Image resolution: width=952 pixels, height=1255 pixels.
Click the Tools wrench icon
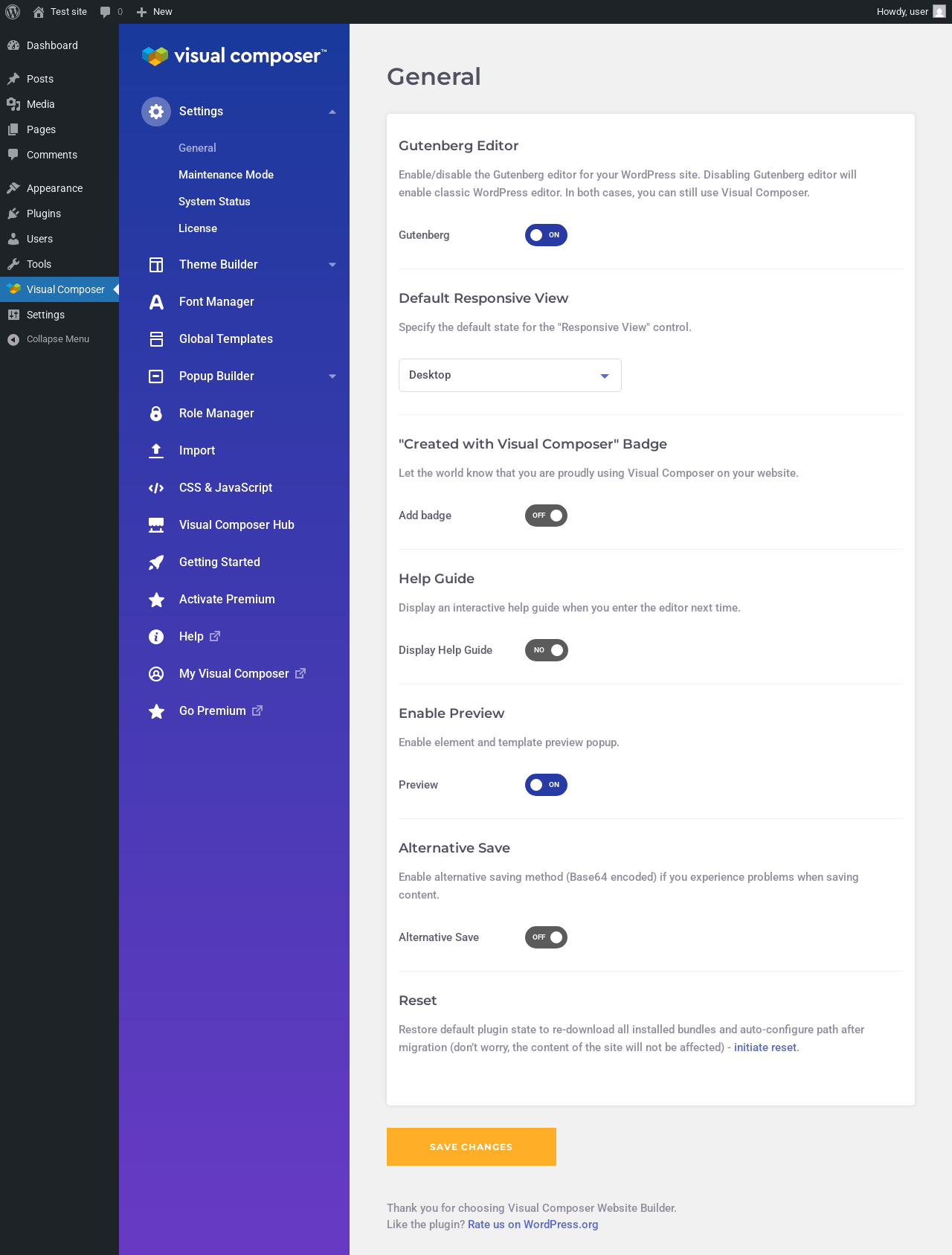click(x=13, y=264)
